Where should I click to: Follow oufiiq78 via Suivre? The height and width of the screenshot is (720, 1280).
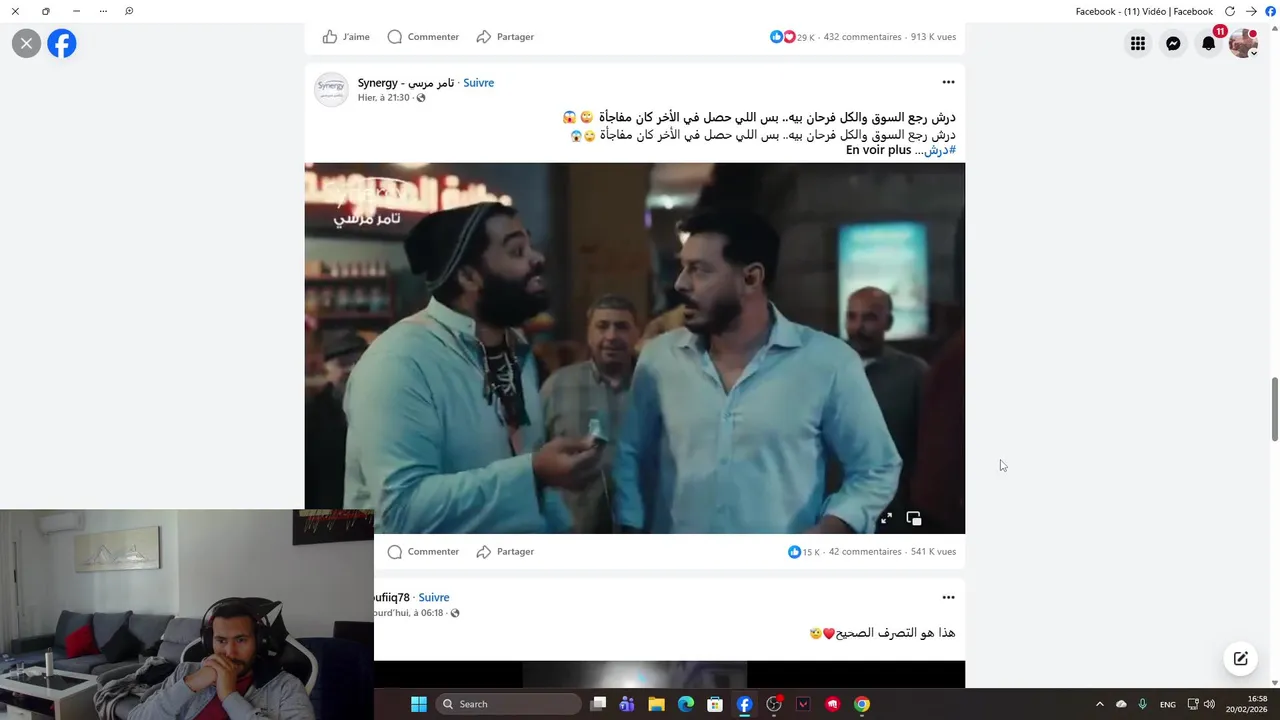[x=434, y=598]
